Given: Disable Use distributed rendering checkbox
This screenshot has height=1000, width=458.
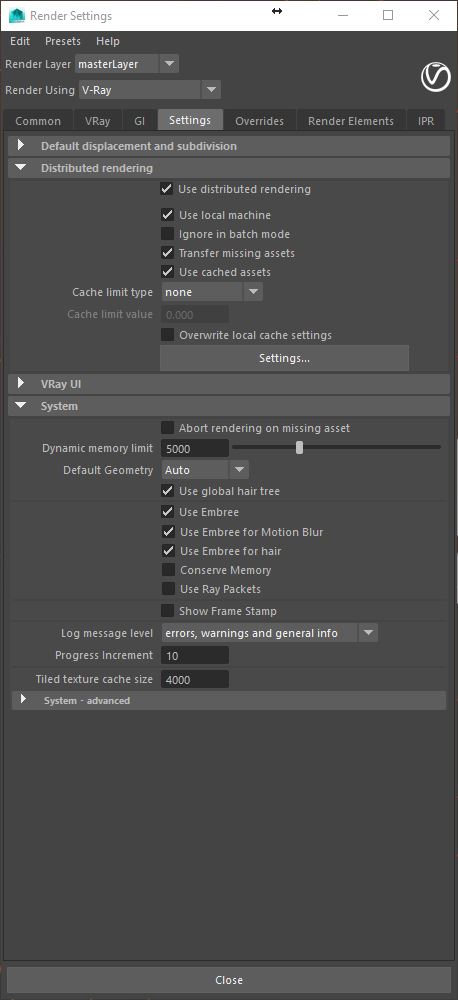Looking at the screenshot, I should [166, 189].
